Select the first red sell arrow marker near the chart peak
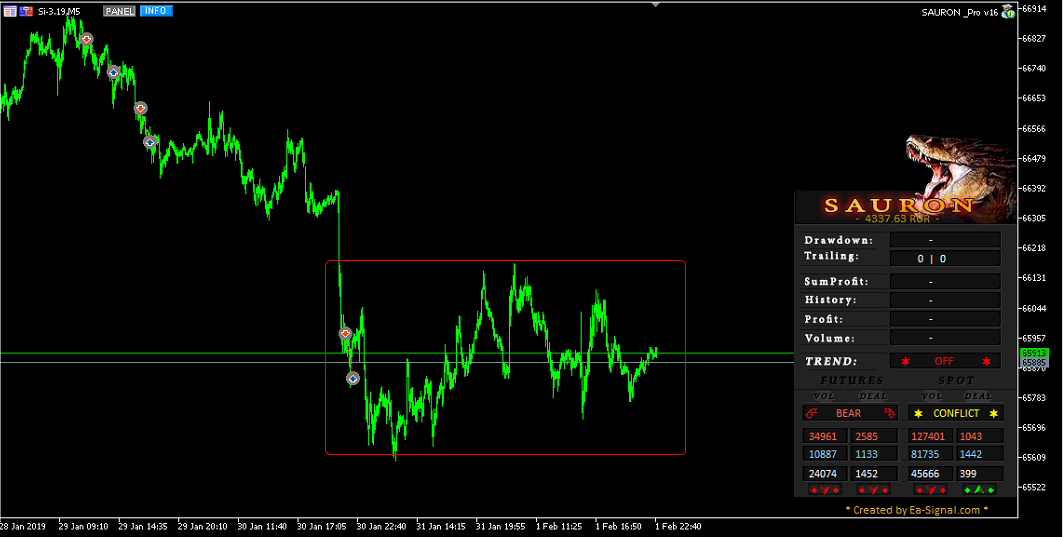The height and width of the screenshot is (537, 1063). [x=86, y=39]
